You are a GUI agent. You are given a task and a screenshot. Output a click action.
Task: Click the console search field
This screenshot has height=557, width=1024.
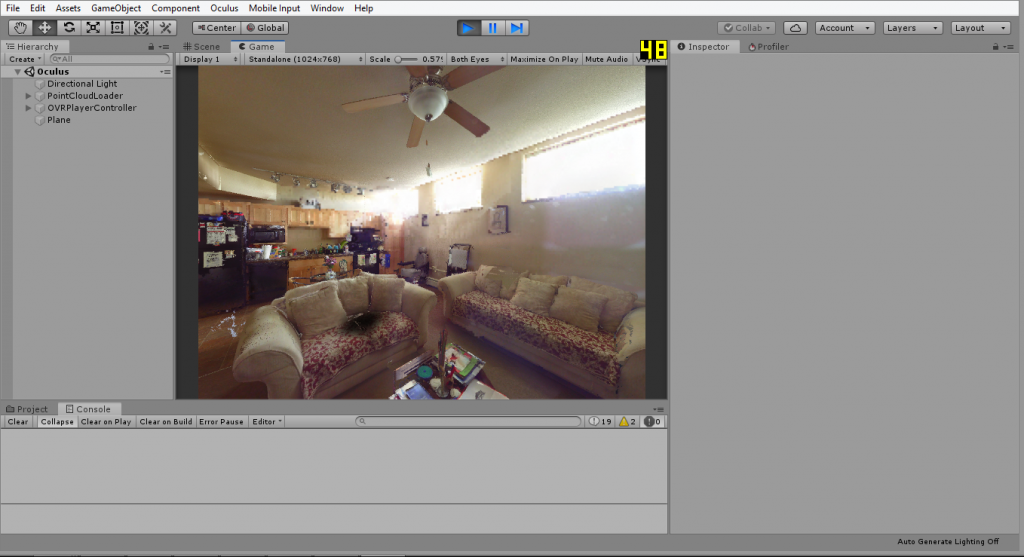point(468,421)
